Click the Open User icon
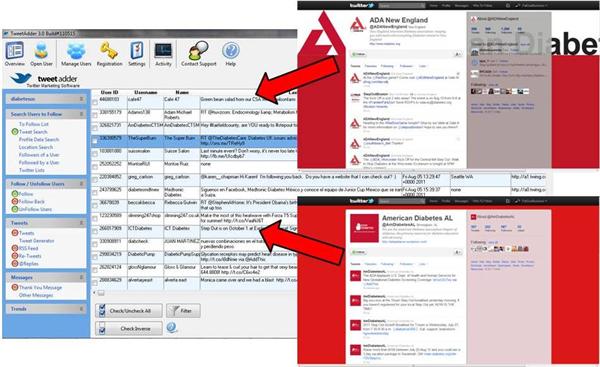 [41, 54]
